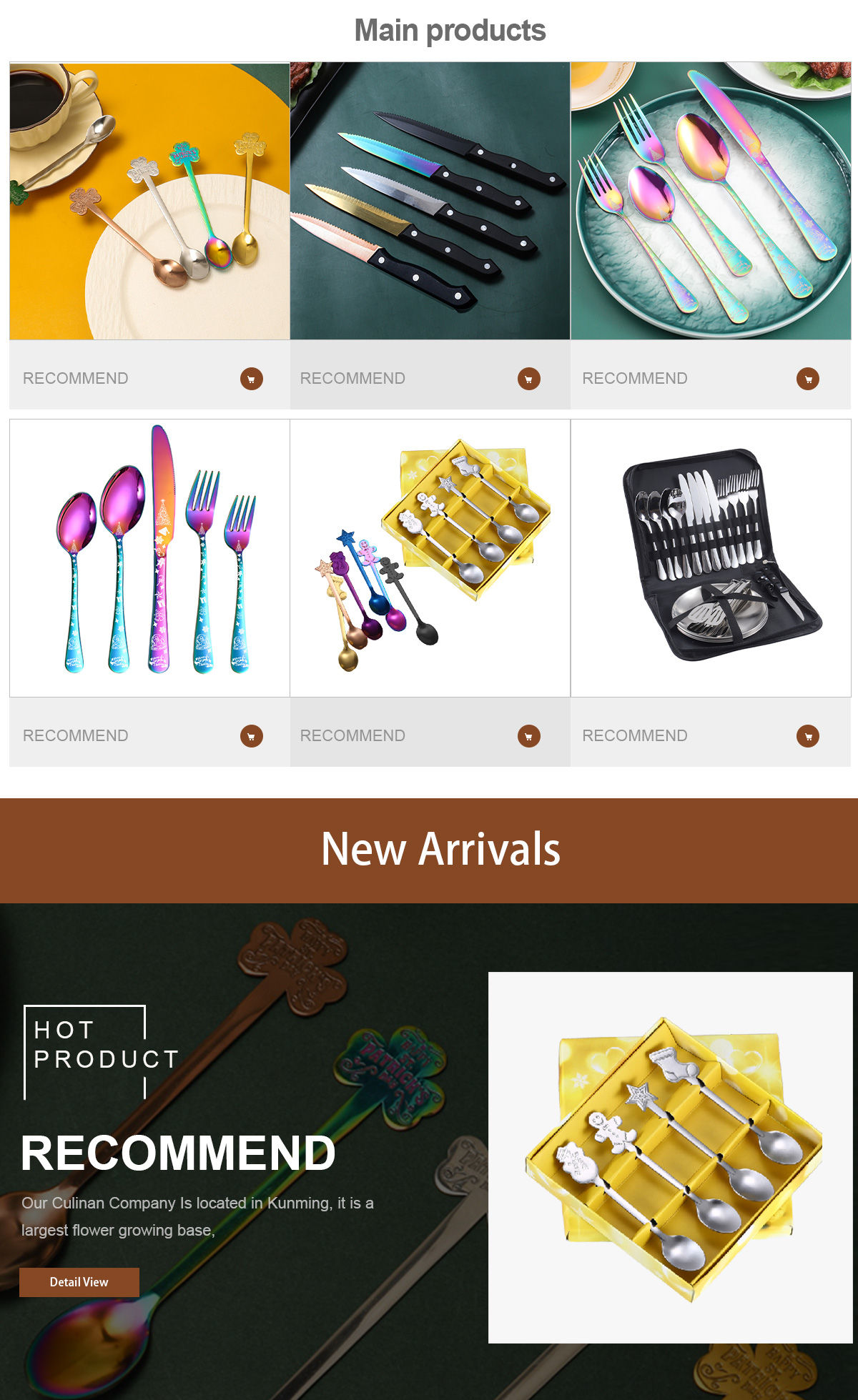
Task: Click the New Arrivals banner heading
Action: 440,849
